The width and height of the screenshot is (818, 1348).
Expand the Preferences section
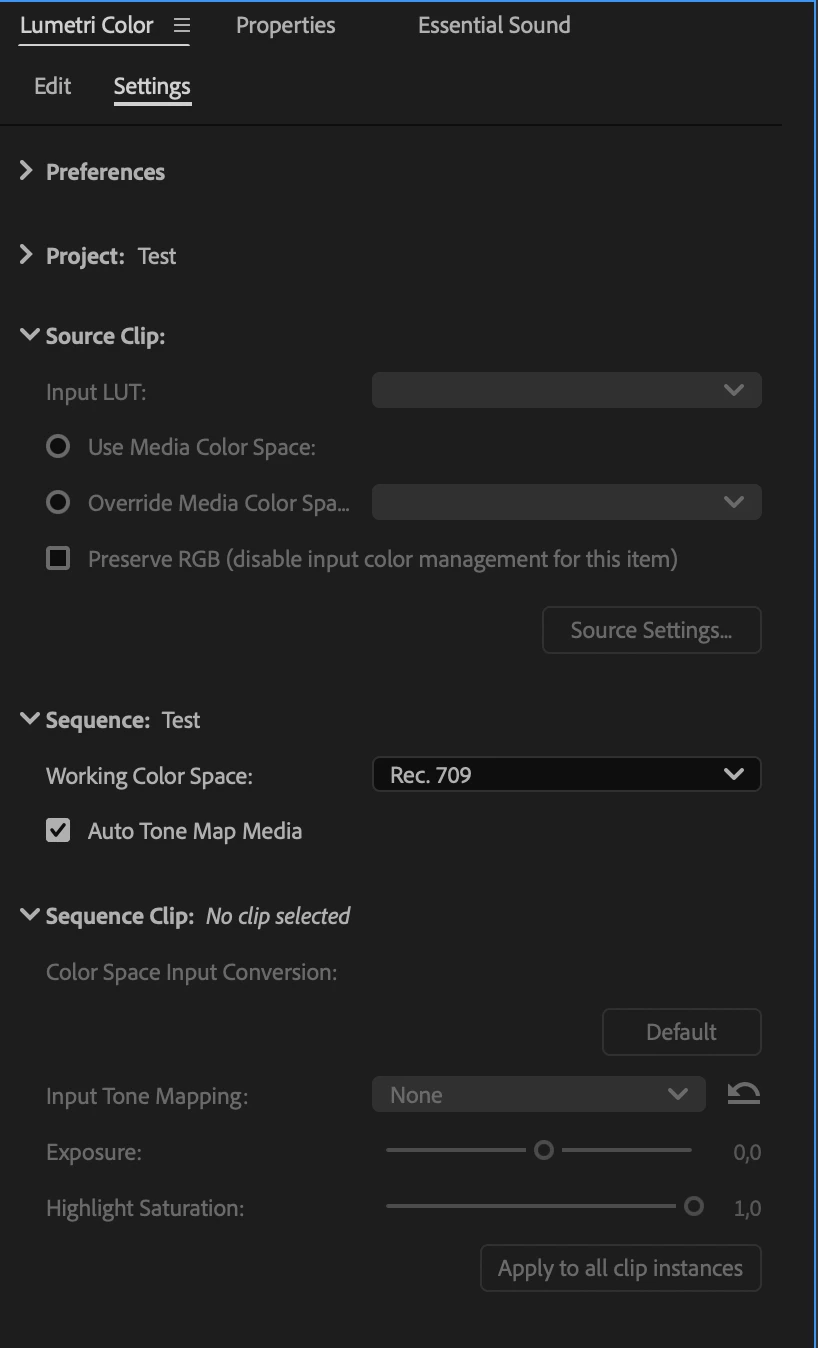(x=27, y=172)
